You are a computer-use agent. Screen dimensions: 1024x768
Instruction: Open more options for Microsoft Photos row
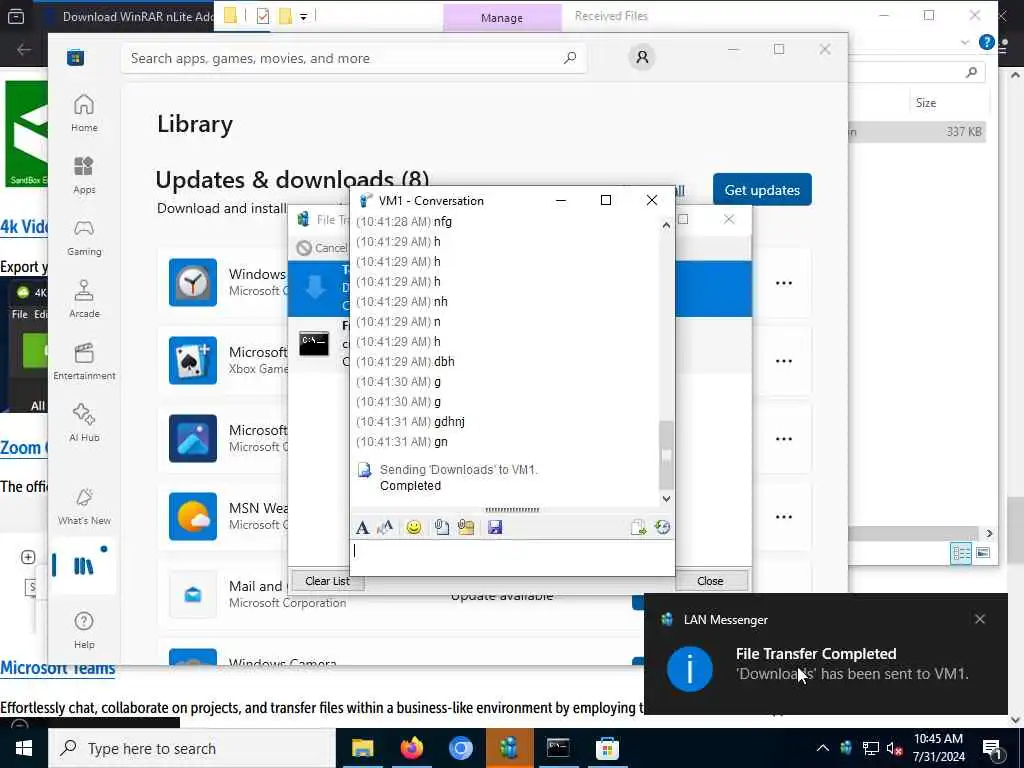784,439
